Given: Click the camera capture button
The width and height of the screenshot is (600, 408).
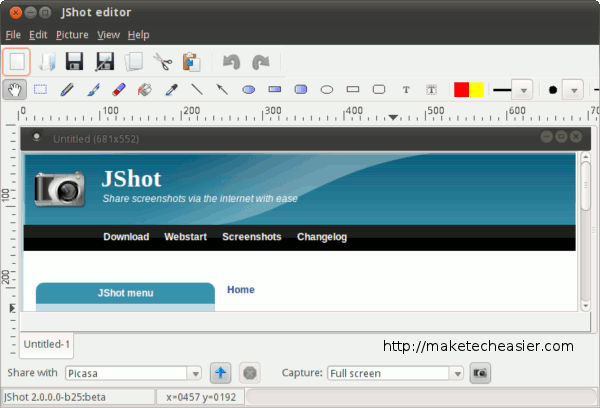Looking at the screenshot, I should pos(481,373).
